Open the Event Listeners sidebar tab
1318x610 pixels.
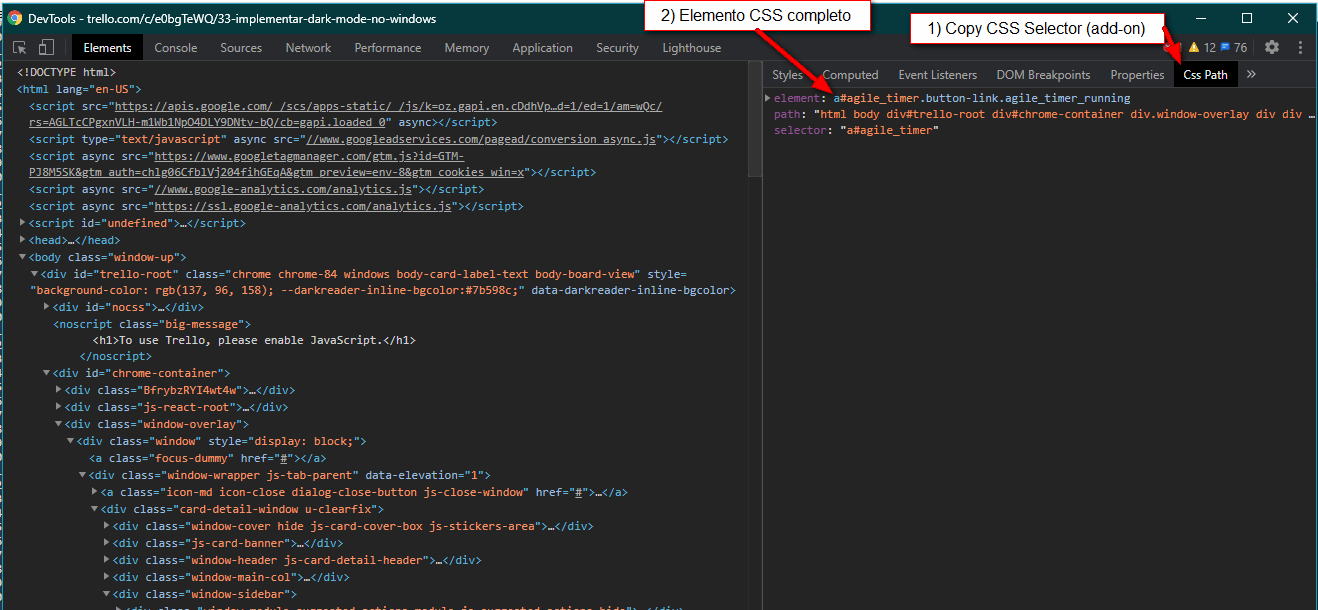point(937,75)
